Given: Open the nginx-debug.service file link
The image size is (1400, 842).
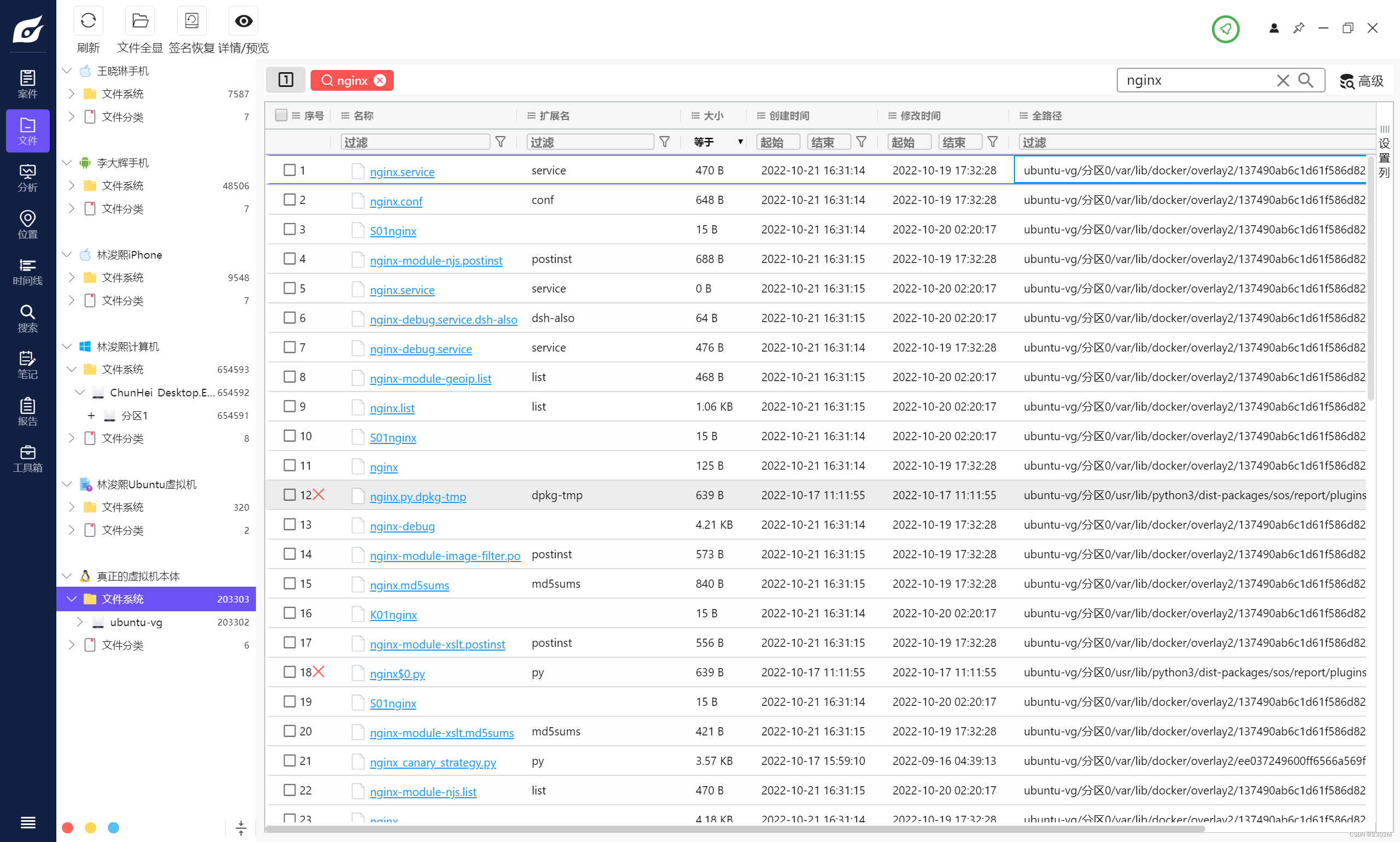Looking at the screenshot, I should pos(421,349).
